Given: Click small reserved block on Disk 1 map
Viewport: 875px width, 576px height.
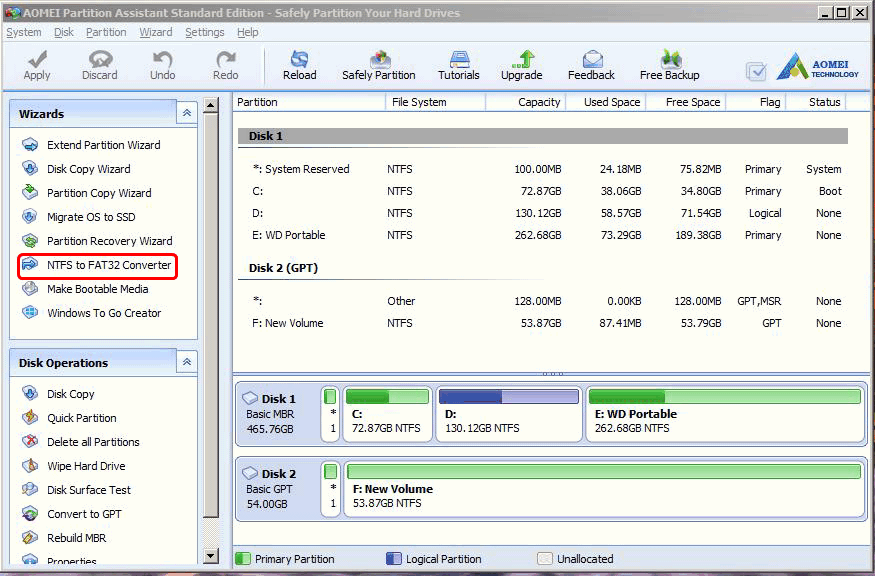Looking at the screenshot, I should click(x=330, y=414).
